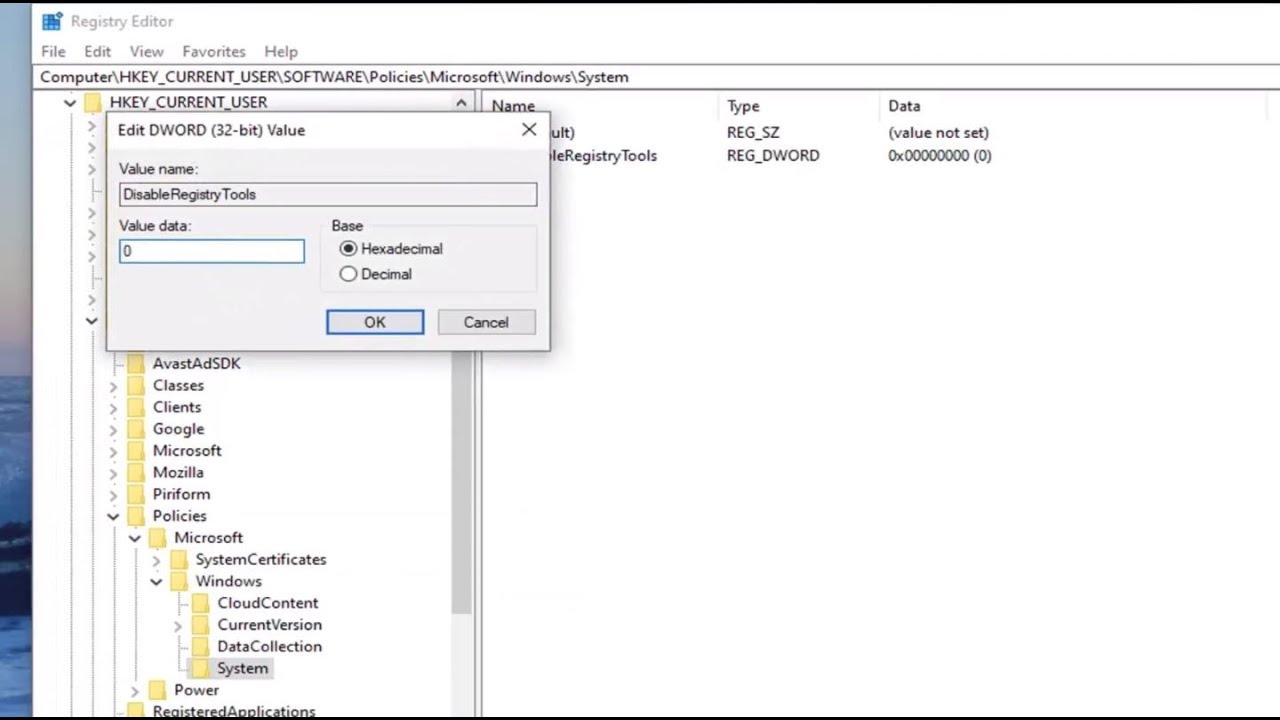The width and height of the screenshot is (1280, 720).
Task: Expand the Mozilla key
Action: [x=113, y=473]
